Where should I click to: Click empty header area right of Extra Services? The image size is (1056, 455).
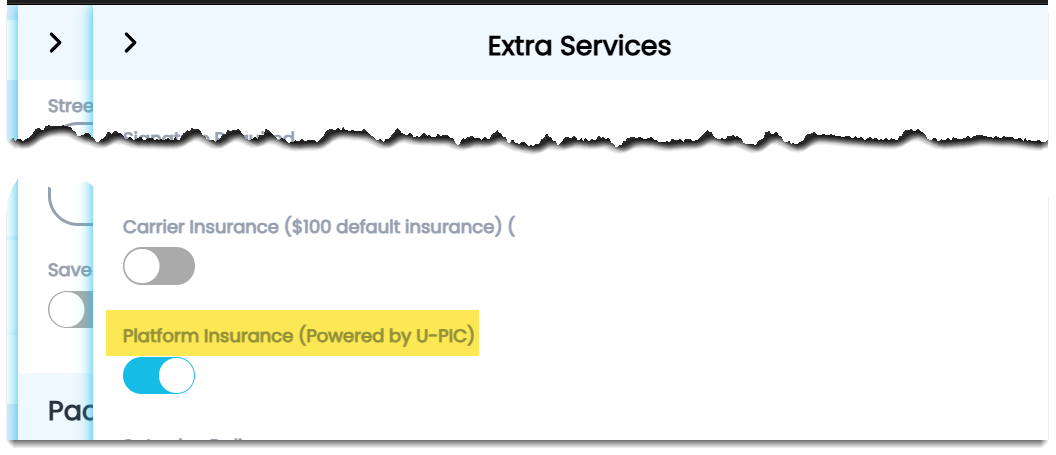pyautogui.click(x=850, y=45)
